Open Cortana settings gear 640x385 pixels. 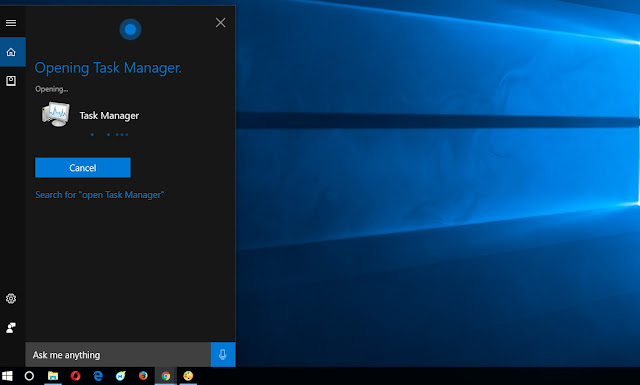tap(11, 298)
